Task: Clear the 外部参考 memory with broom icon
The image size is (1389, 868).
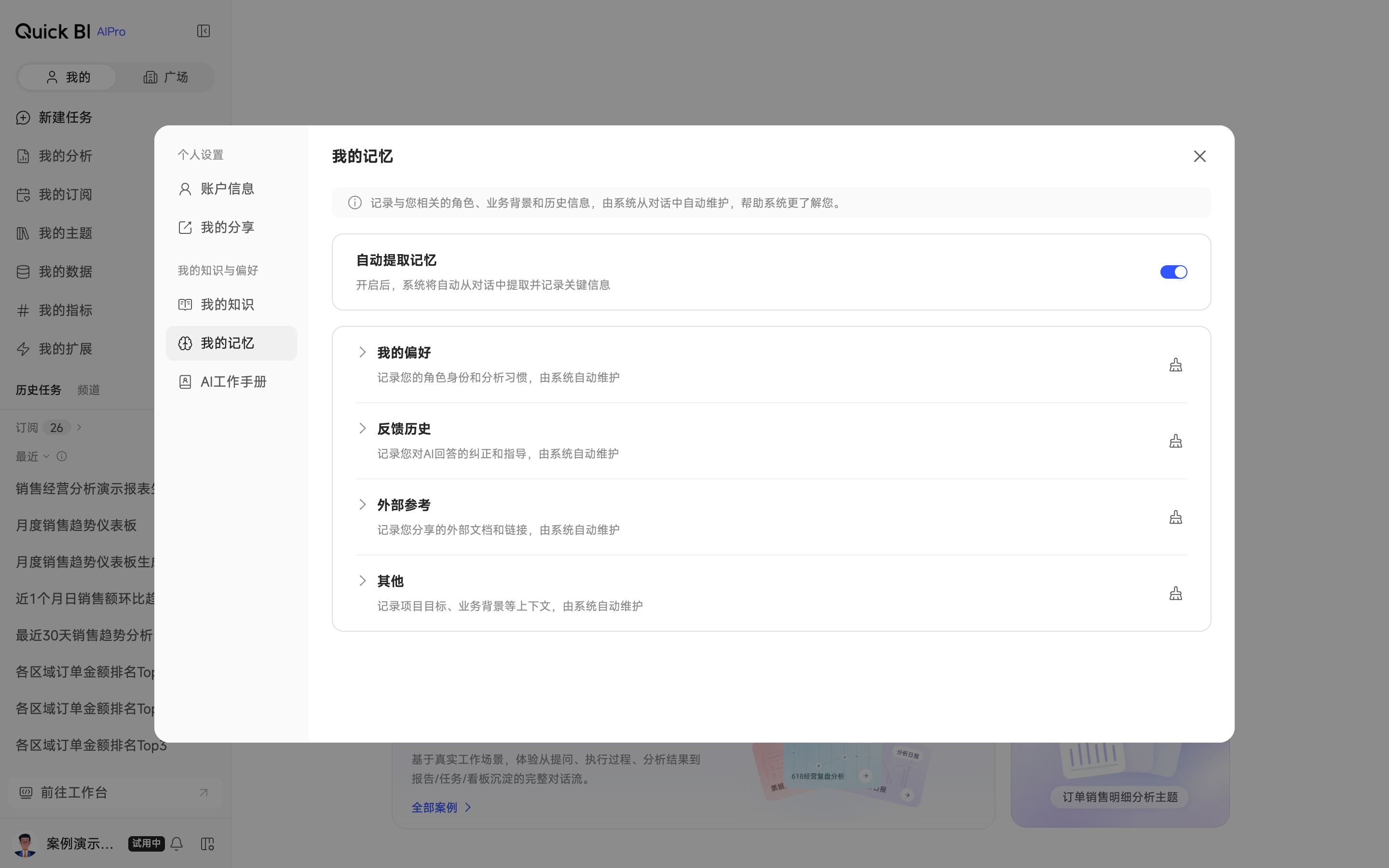Action: [1175, 517]
